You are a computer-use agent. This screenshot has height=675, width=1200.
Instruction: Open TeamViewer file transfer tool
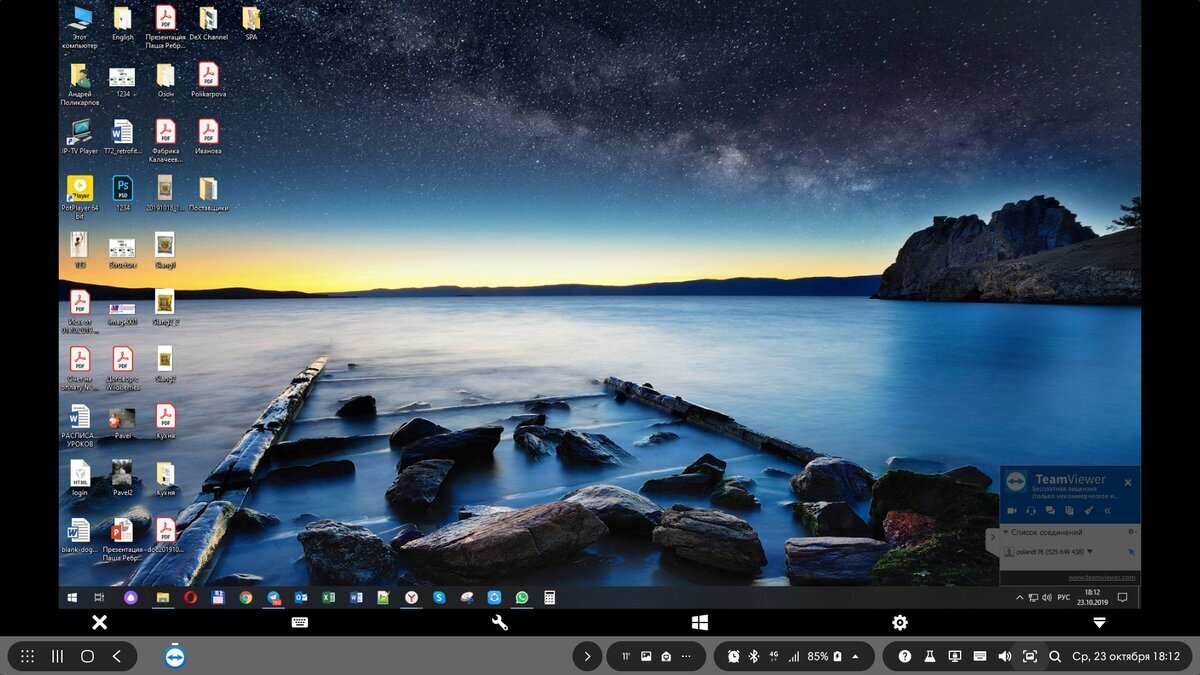1071,510
